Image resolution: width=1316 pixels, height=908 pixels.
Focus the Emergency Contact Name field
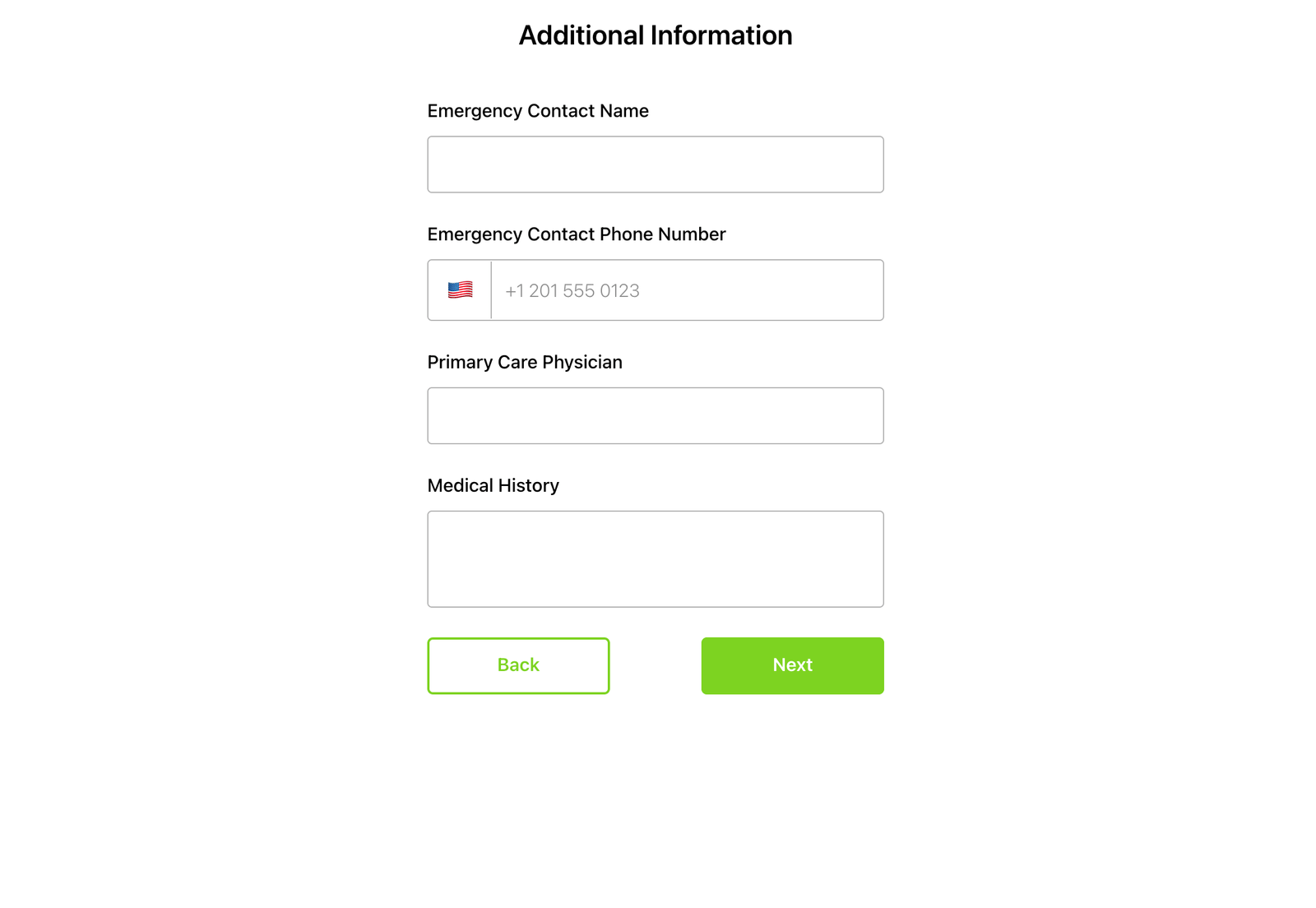click(x=655, y=164)
